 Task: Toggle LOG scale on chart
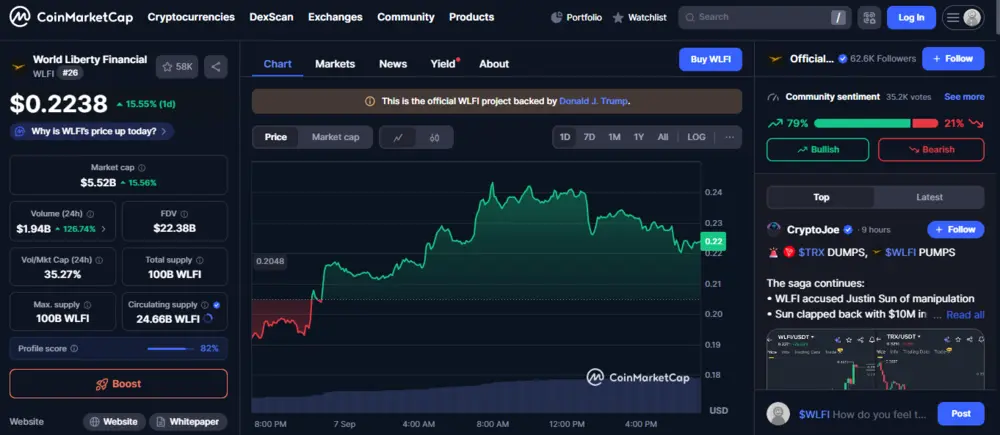click(x=696, y=137)
